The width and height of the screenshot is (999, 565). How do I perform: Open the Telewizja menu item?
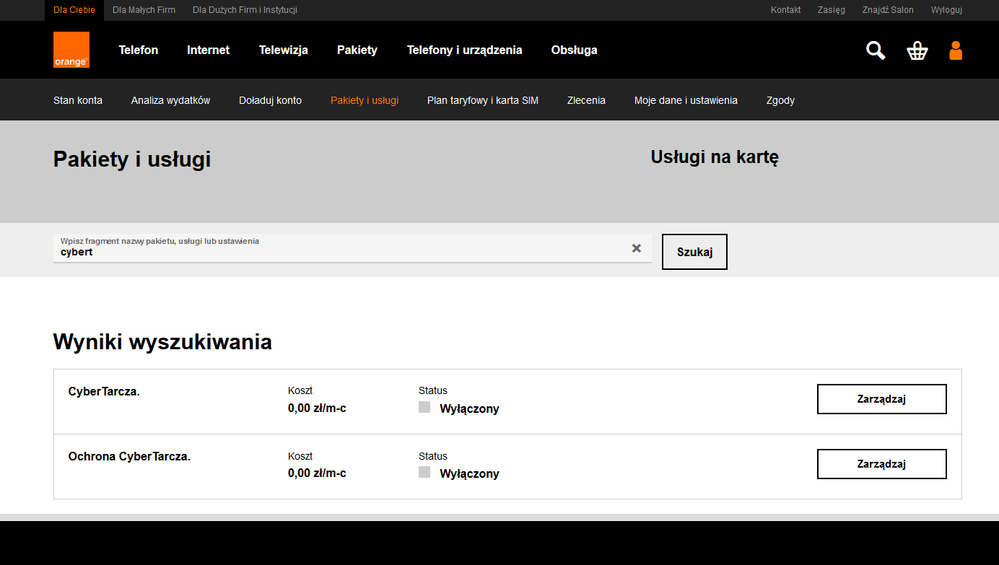click(x=283, y=50)
